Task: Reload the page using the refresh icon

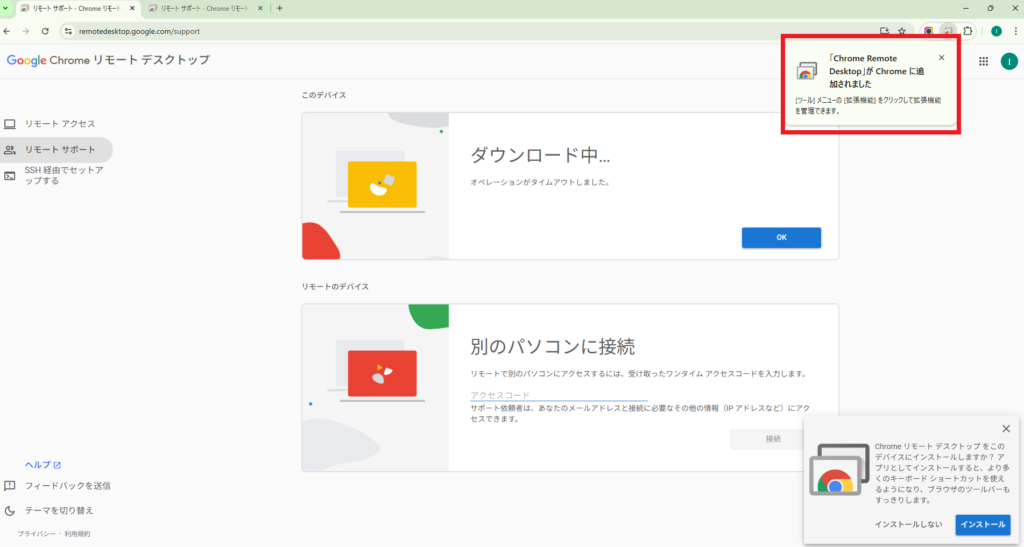Action: click(x=45, y=31)
